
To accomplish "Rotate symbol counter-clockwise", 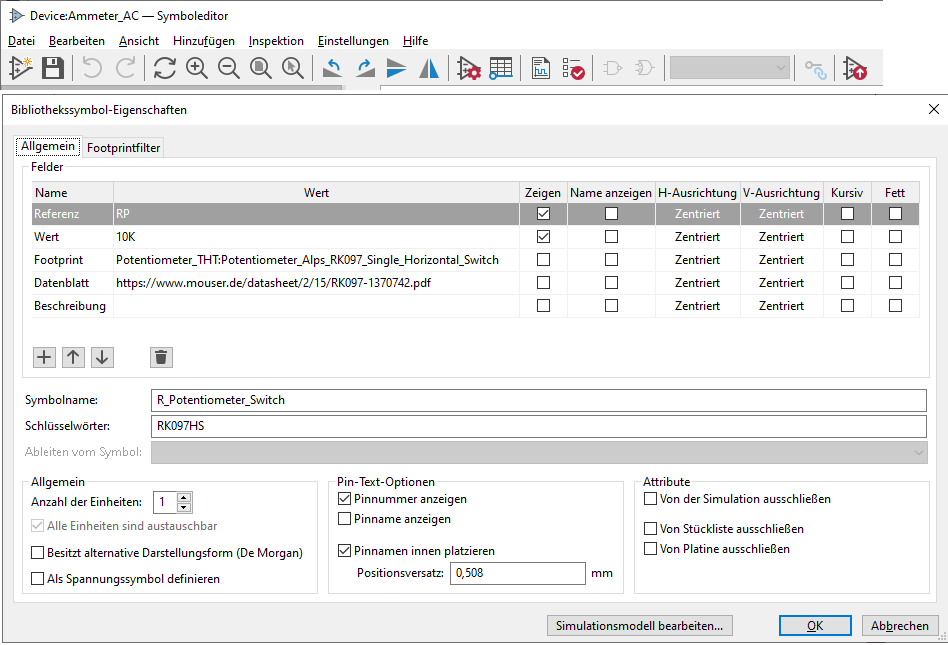I will tap(332, 68).
